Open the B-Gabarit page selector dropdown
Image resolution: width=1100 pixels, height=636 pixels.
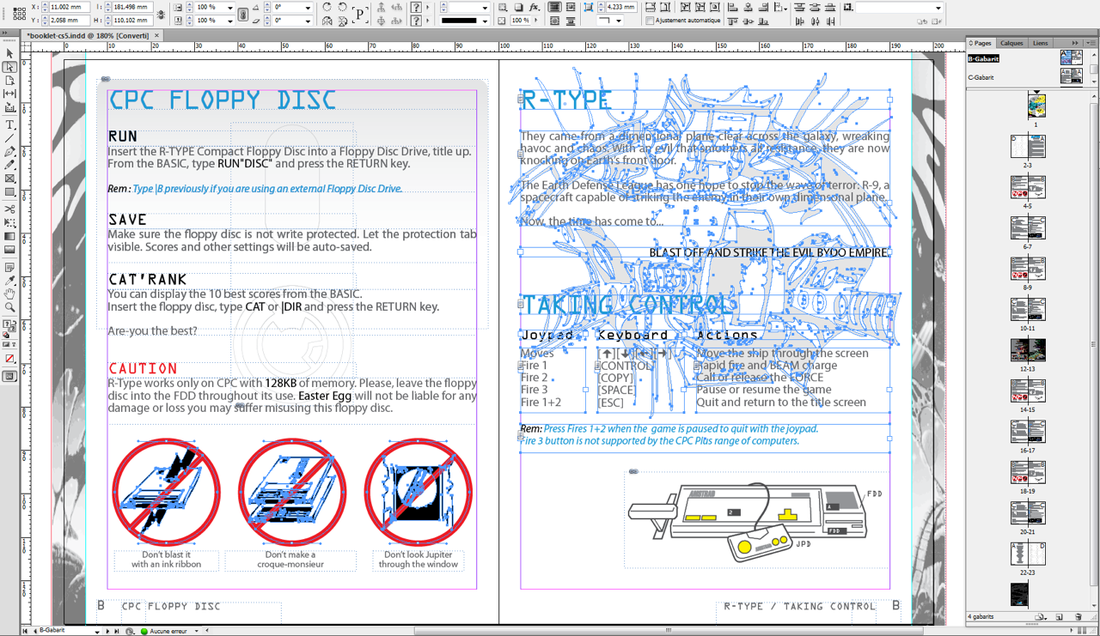click(x=97, y=631)
